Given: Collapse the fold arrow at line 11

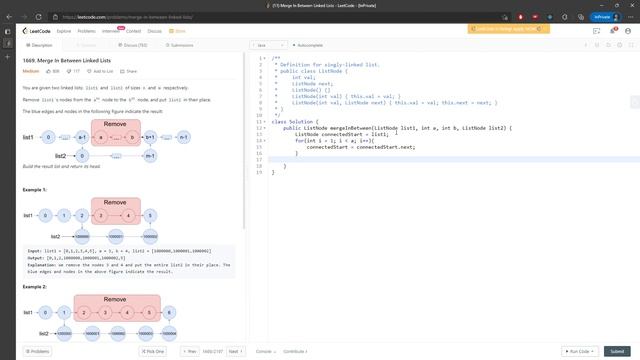Looking at the screenshot, I should point(264,122).
